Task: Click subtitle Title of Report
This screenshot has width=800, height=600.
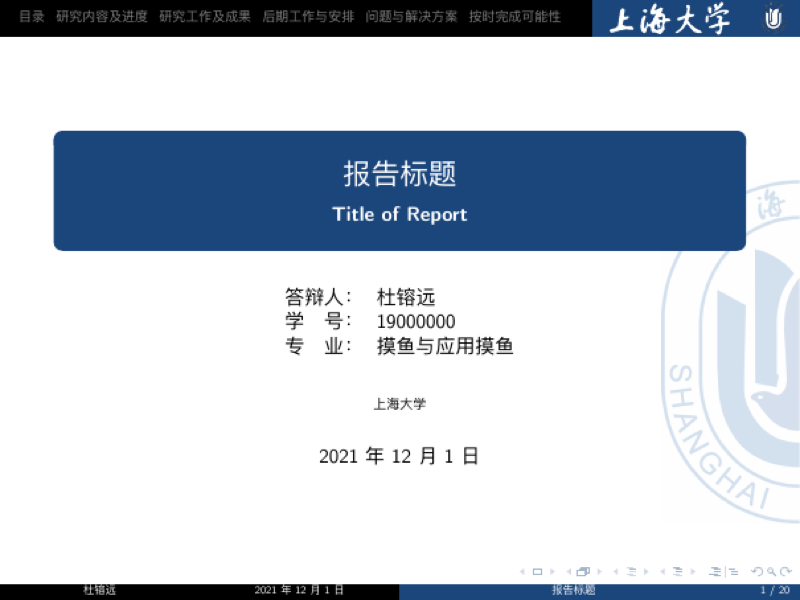Action: tap(399, 214)
